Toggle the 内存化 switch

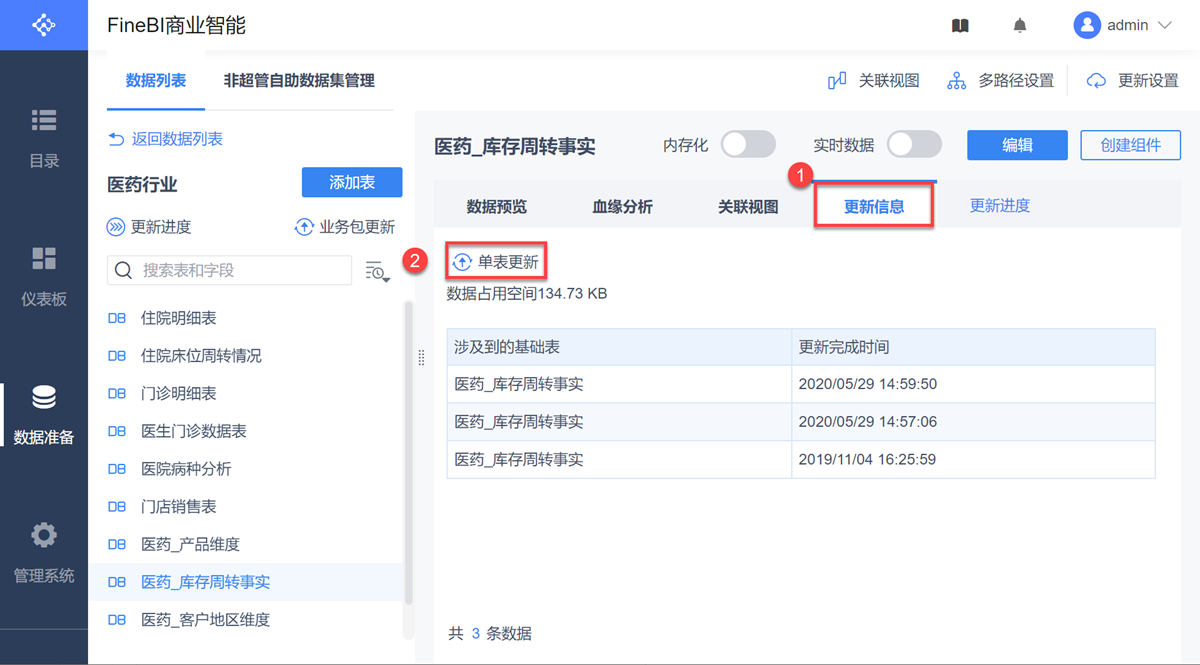[x=748, y=145]
